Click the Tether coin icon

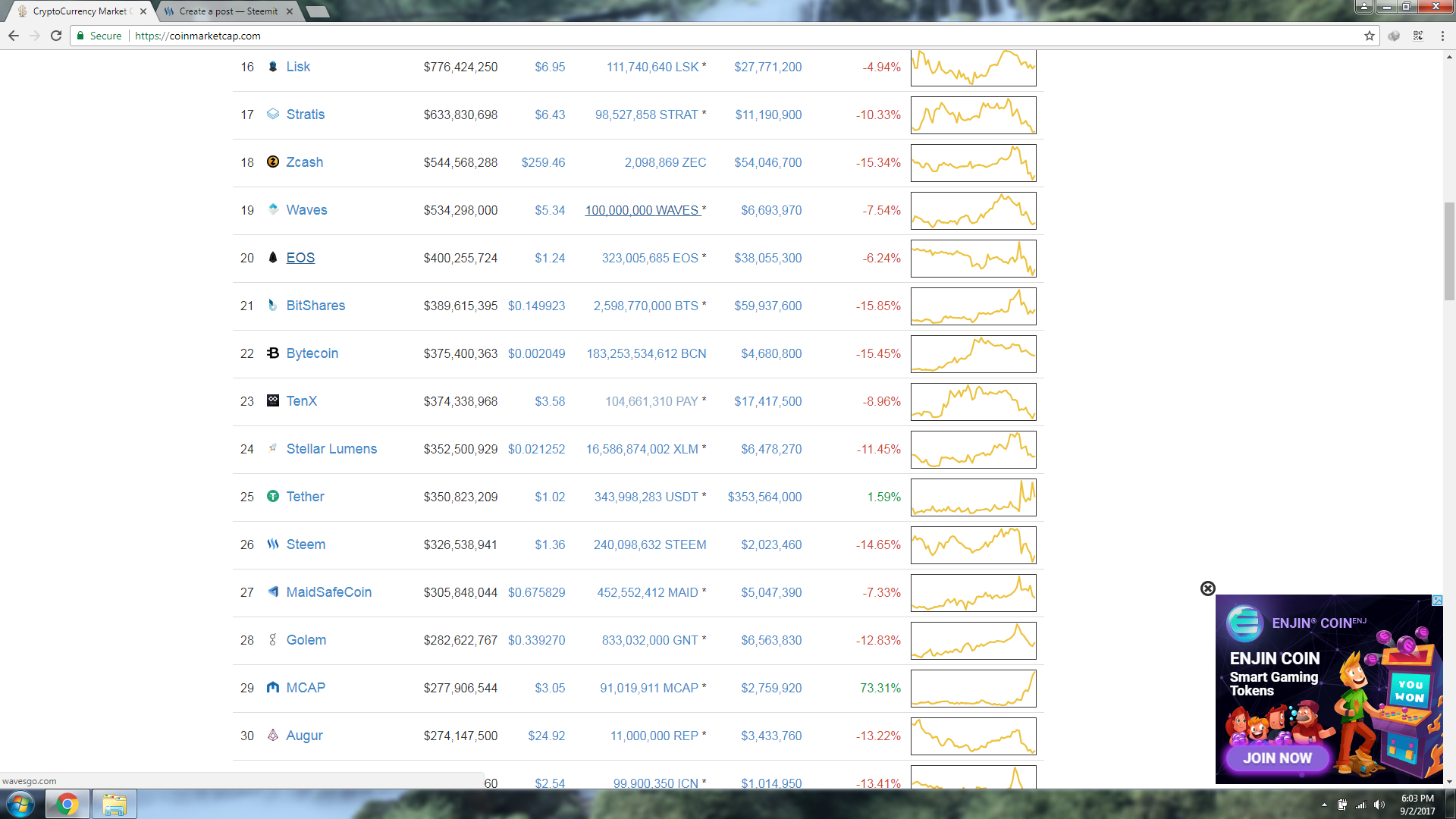tap(273, 497)
